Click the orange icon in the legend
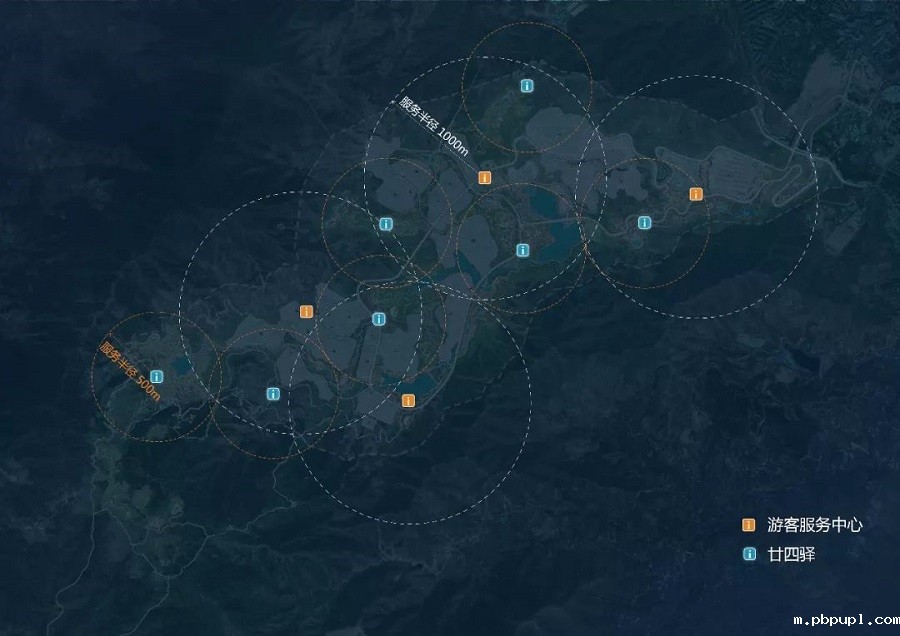900x636 pixels. pos(749,525)
